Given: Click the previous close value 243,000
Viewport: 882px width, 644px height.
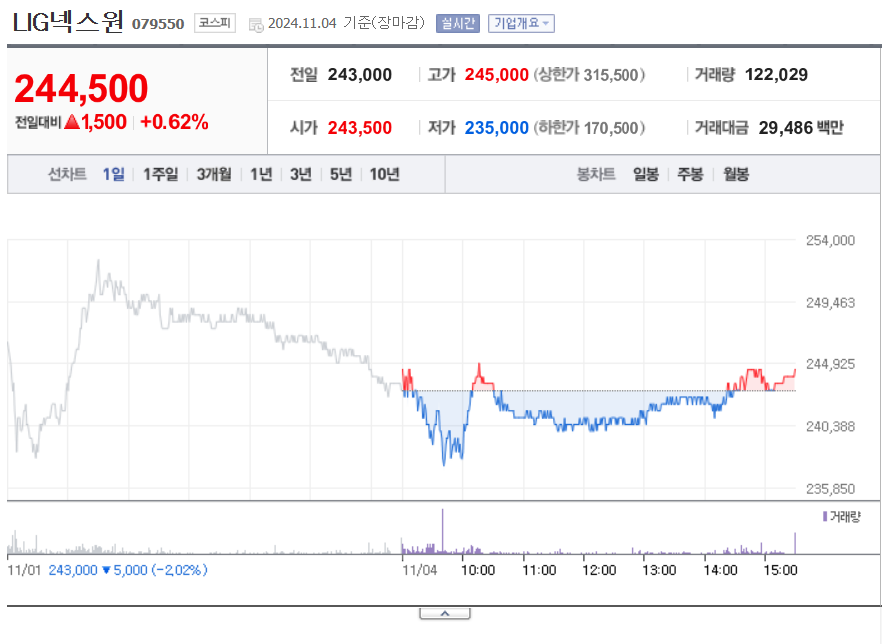Looking at the screenshot, I should (360, 75).
